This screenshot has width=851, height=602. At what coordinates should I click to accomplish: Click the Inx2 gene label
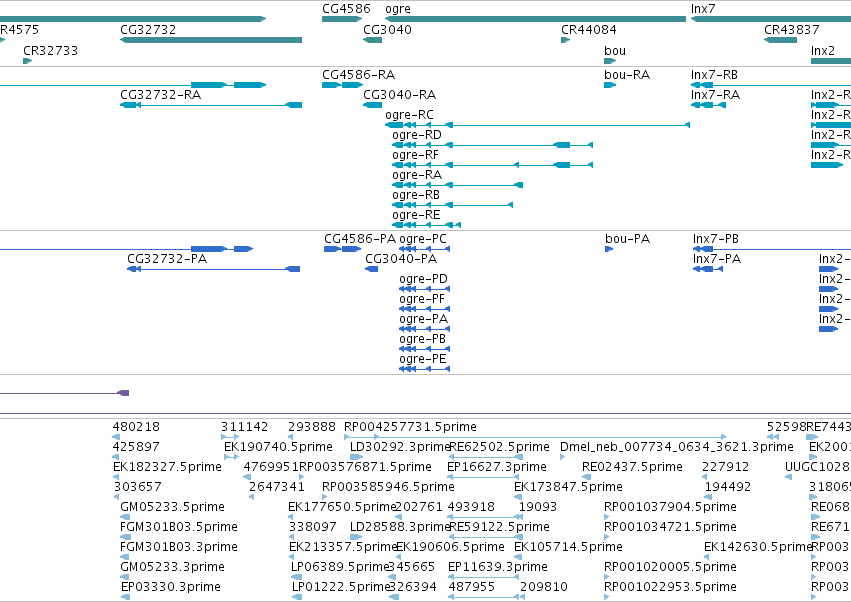point(823,50)
